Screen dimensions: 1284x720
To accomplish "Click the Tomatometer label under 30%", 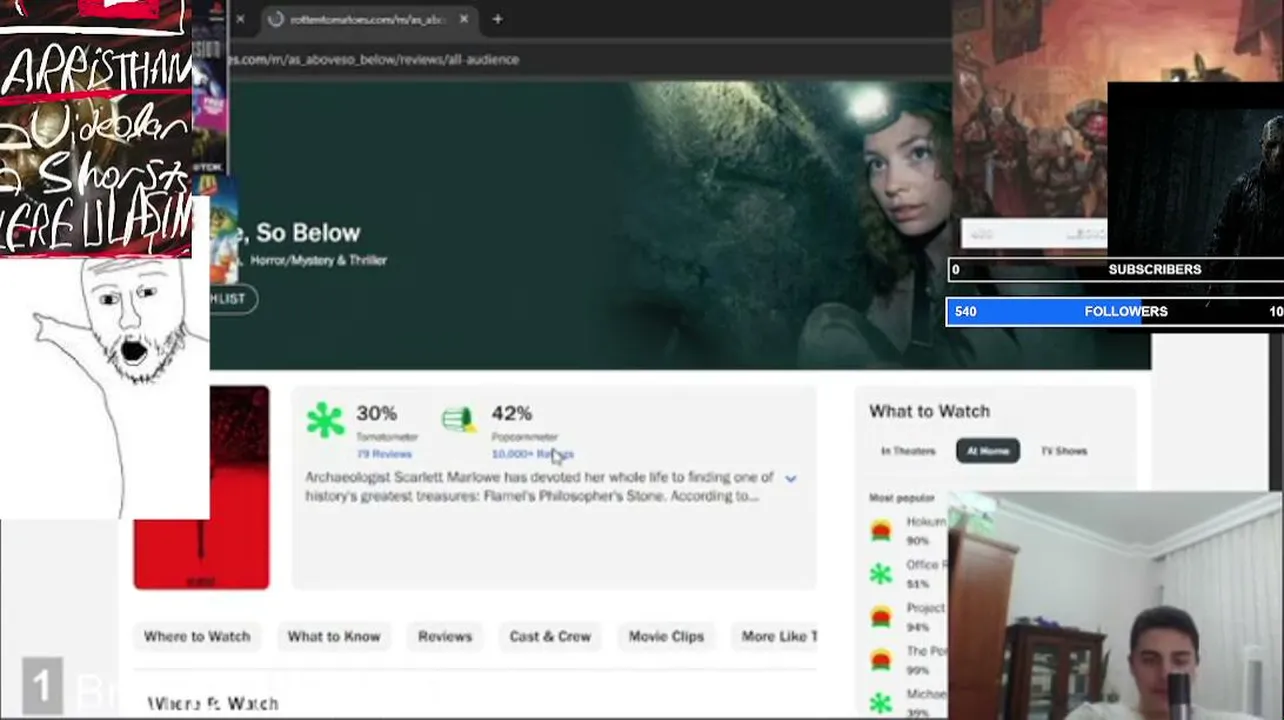I will point(387,437).
